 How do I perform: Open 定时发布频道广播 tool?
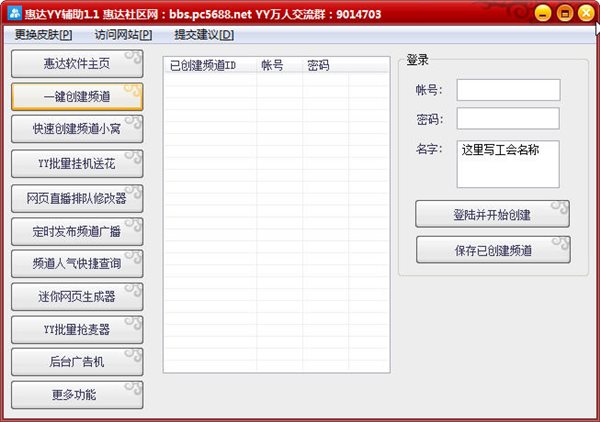77,231
